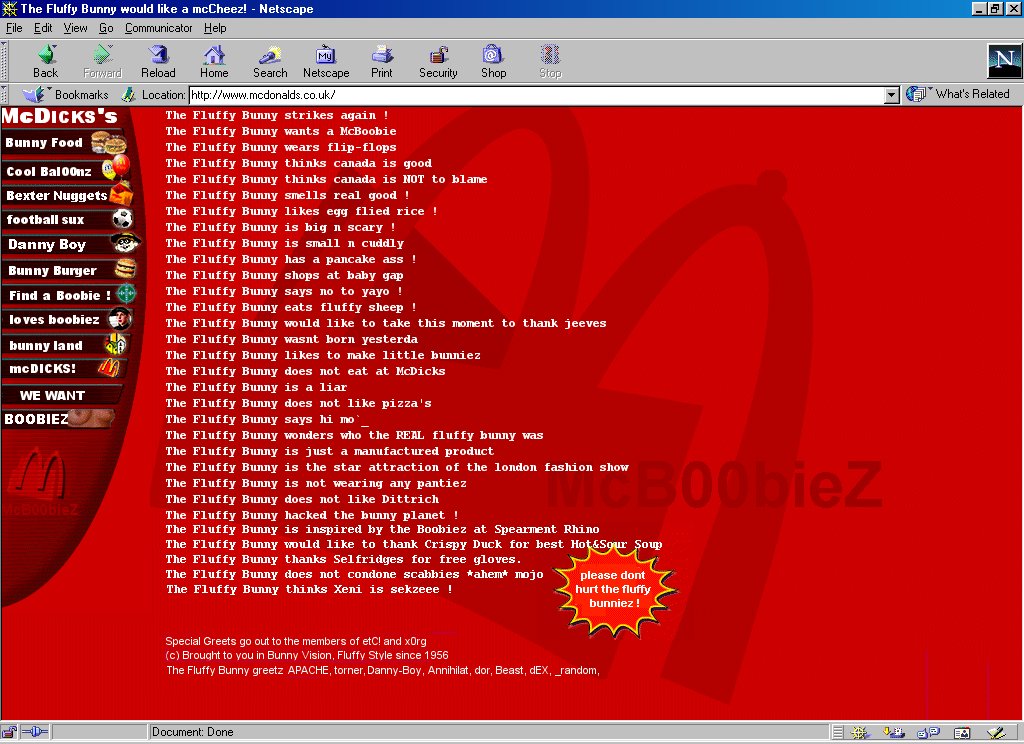Screen dimensions: 1024x744
Task: Click the Netscape N logo
Action: pyautogui.click(x=1004, y=61)
